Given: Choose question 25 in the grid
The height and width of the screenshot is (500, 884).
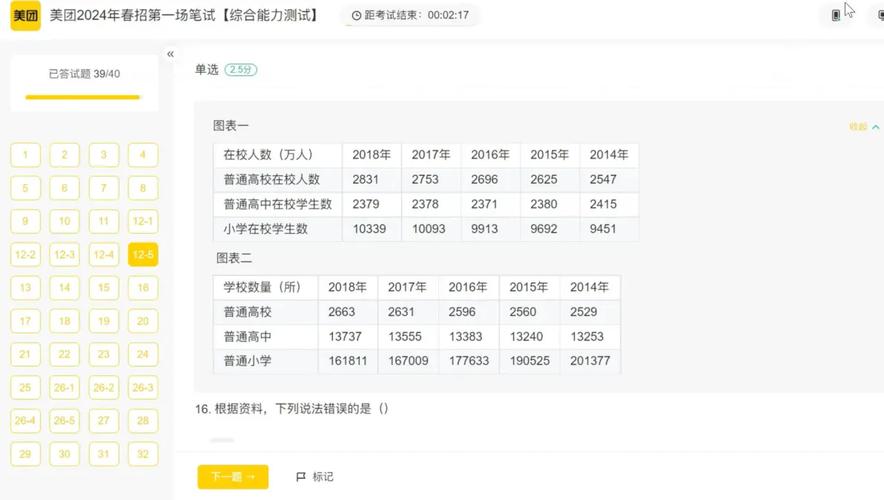Looking at the screenshot, I should 25,388.
